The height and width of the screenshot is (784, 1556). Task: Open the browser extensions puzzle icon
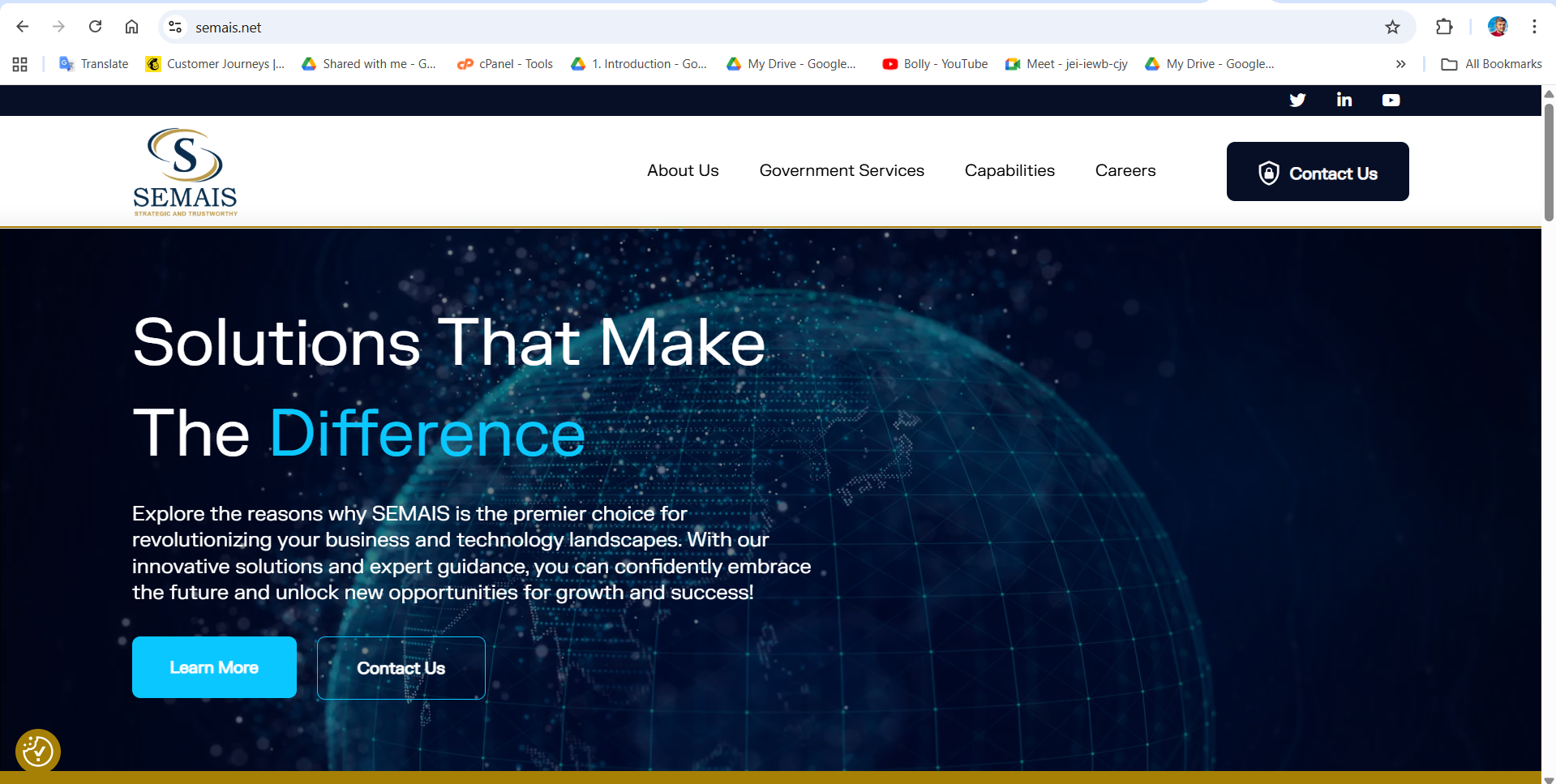click(1444, 27)
